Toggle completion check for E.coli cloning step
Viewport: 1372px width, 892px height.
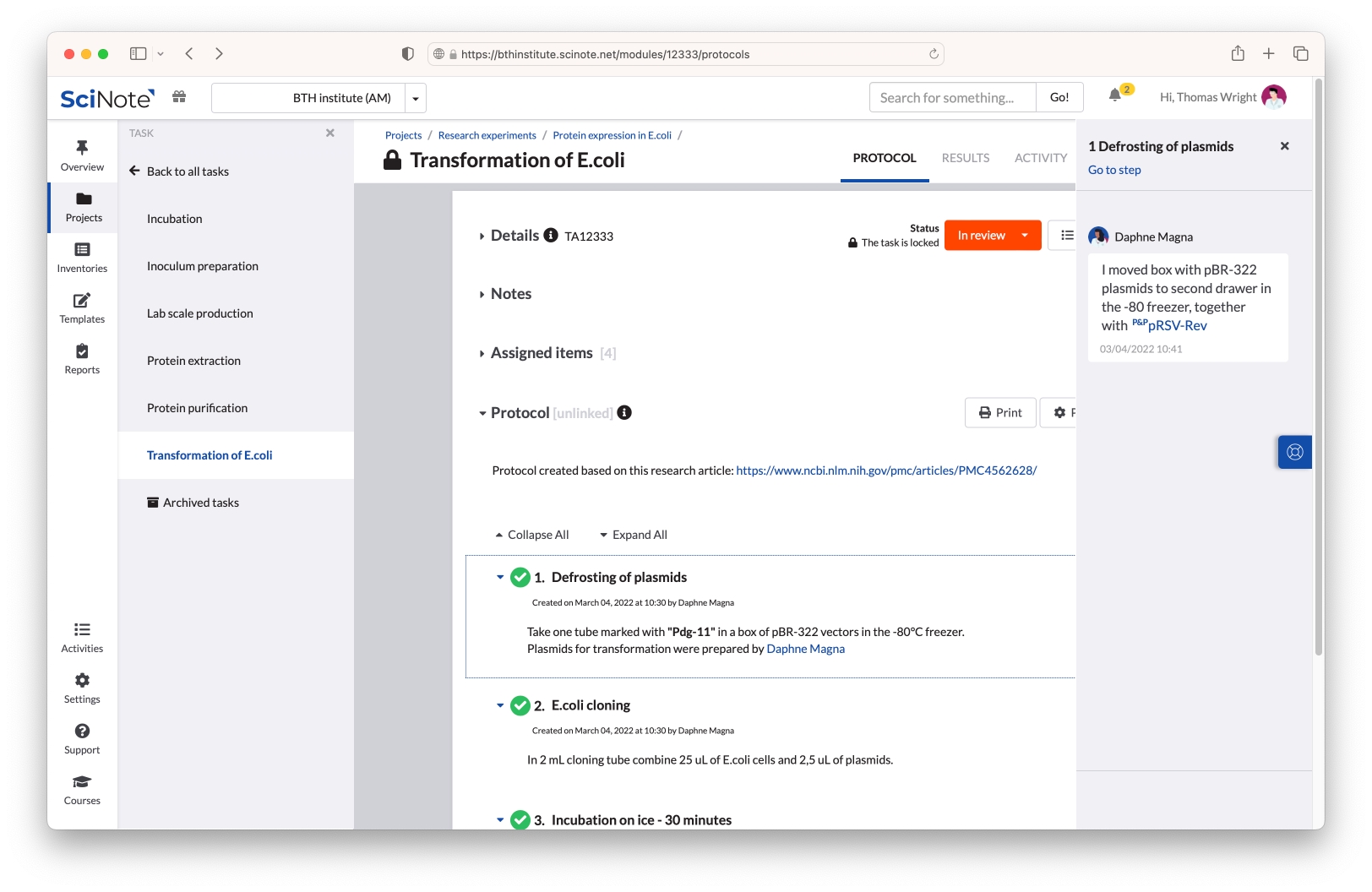pos(520,705)
